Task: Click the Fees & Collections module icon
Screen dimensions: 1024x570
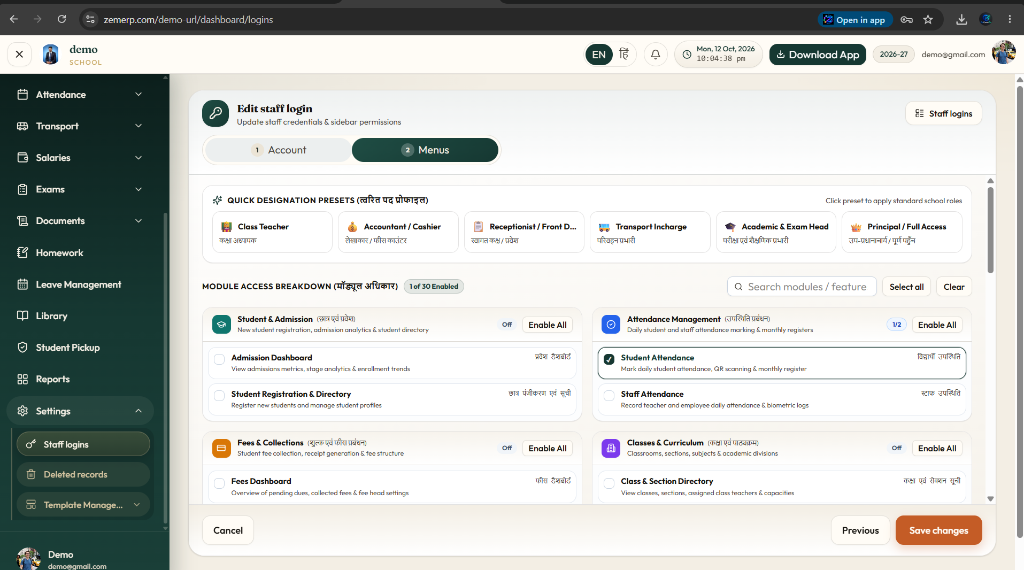Action: (x=221, y=448)
